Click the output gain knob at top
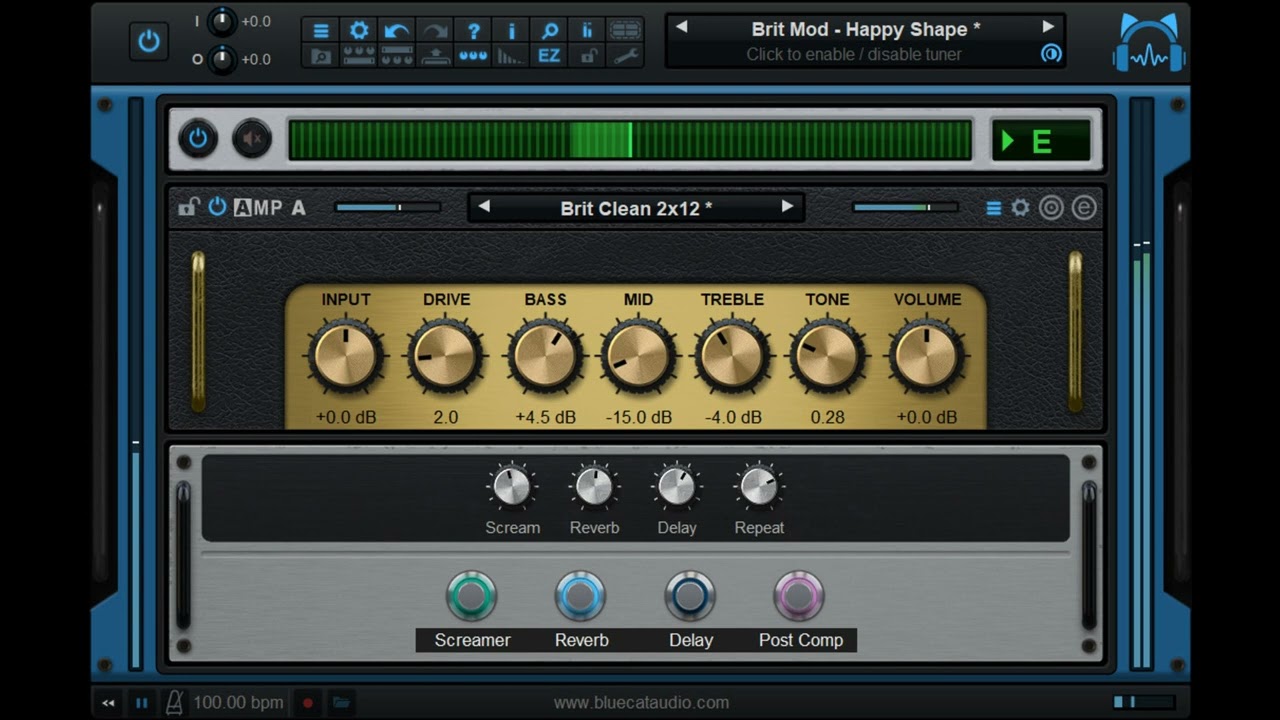 pos(222,59)
